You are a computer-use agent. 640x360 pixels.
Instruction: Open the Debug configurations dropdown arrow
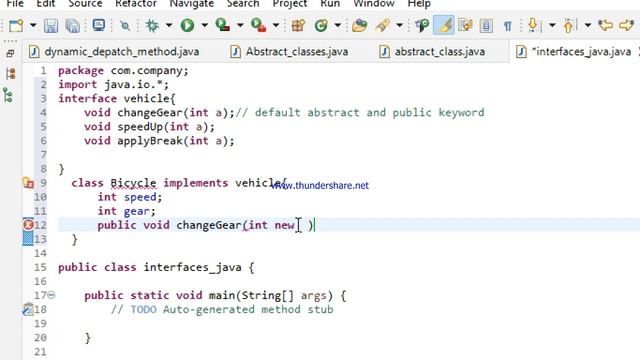click(169, 26)
